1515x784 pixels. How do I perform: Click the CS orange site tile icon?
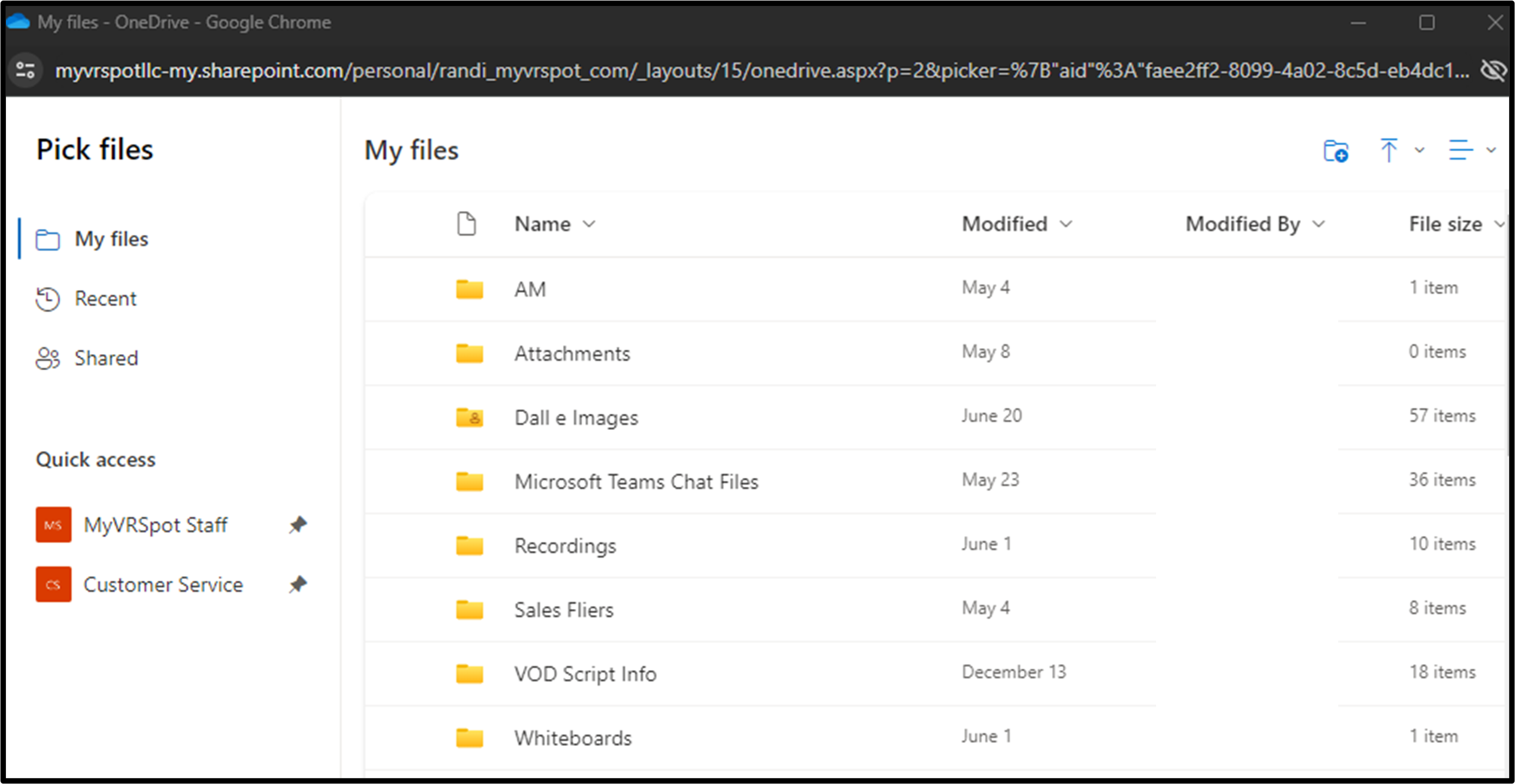click(x=54, y=584)
